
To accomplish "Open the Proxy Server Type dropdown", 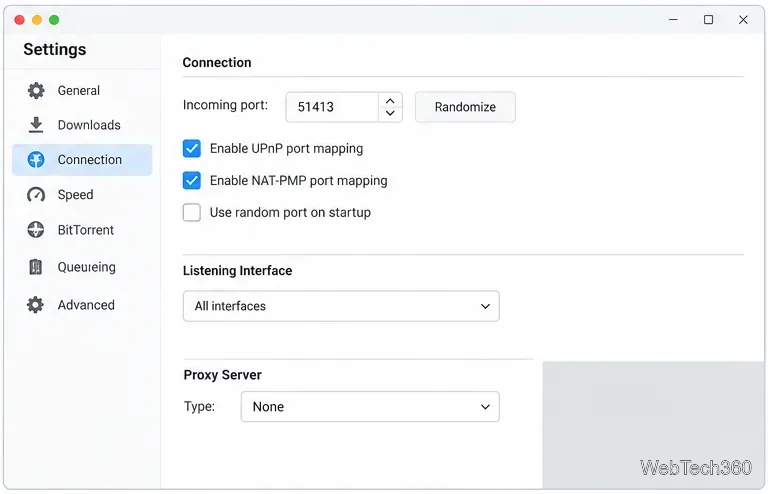I will 370,406.
